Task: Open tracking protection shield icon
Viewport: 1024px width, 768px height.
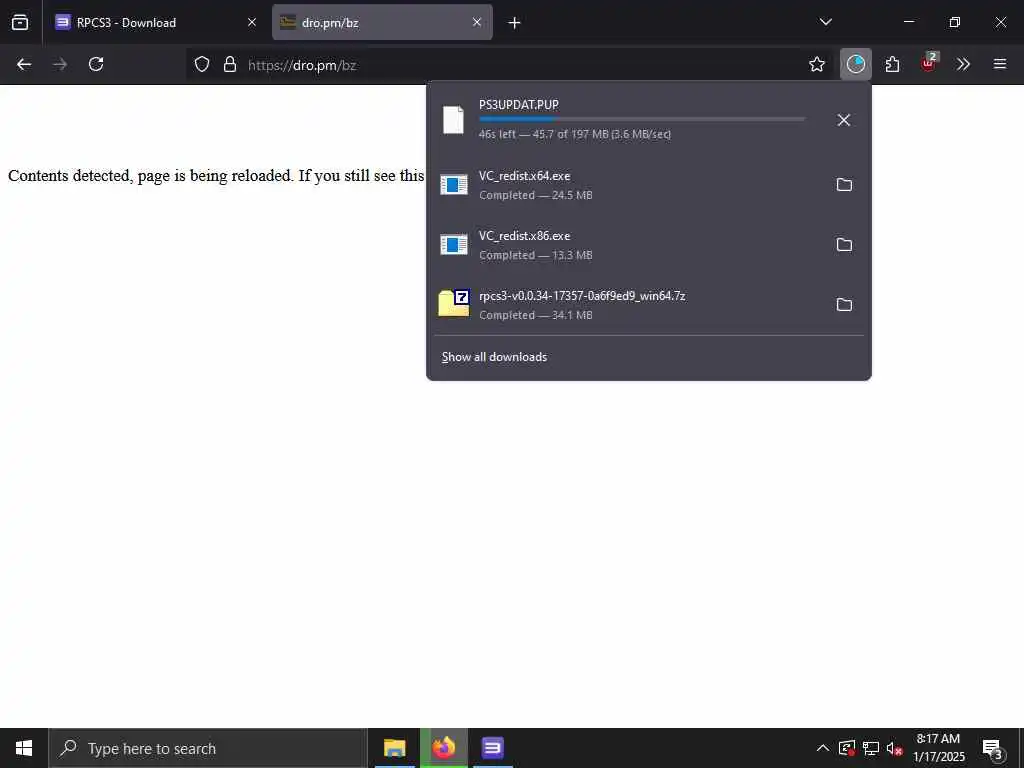Action: tap(202, 64)
